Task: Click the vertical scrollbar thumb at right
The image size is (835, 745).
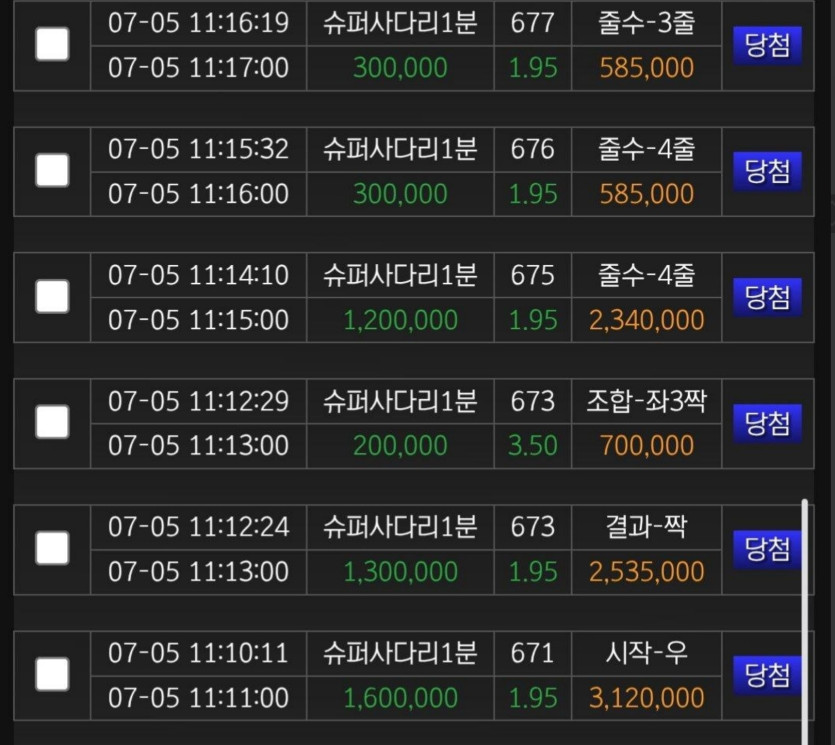Action: point(805,620)
